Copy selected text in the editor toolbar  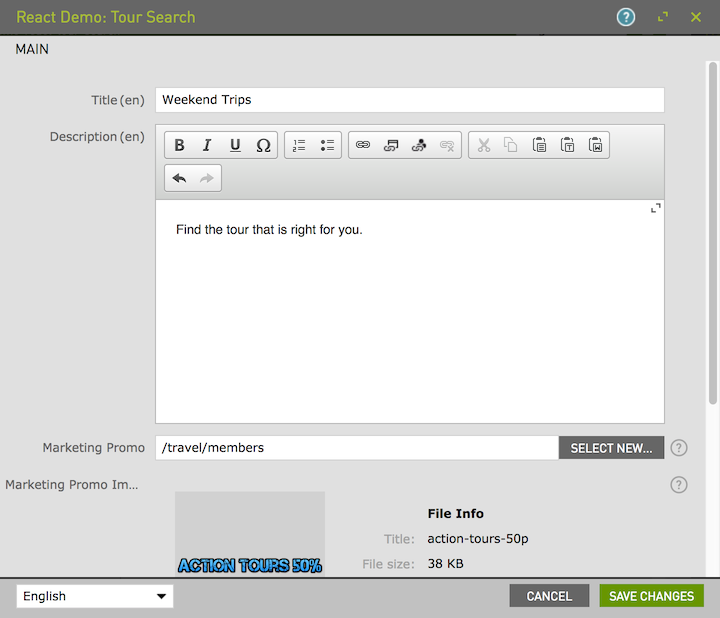511,145
